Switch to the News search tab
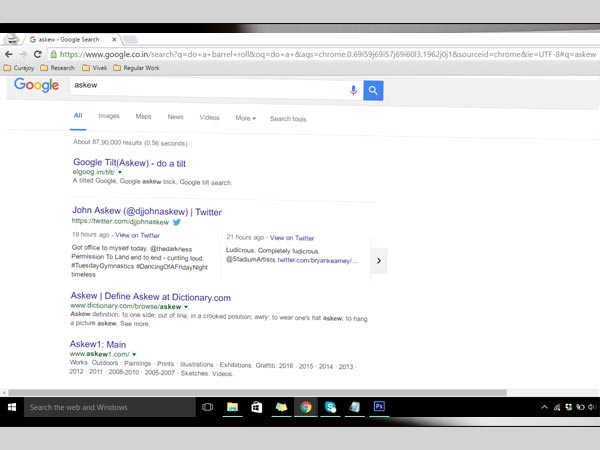 175,117
